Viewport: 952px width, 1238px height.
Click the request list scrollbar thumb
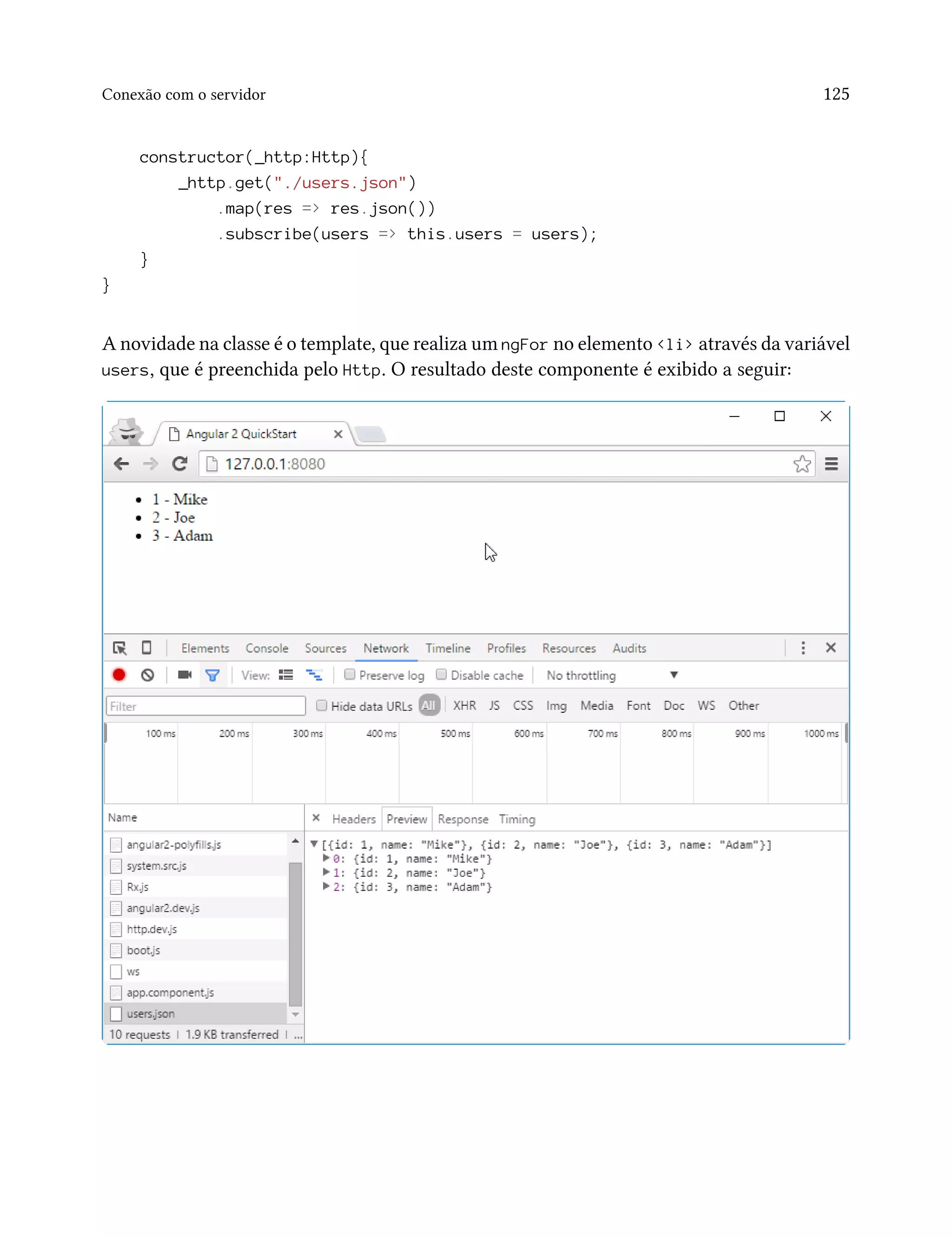pyautogui.click(x=295, y=934)
